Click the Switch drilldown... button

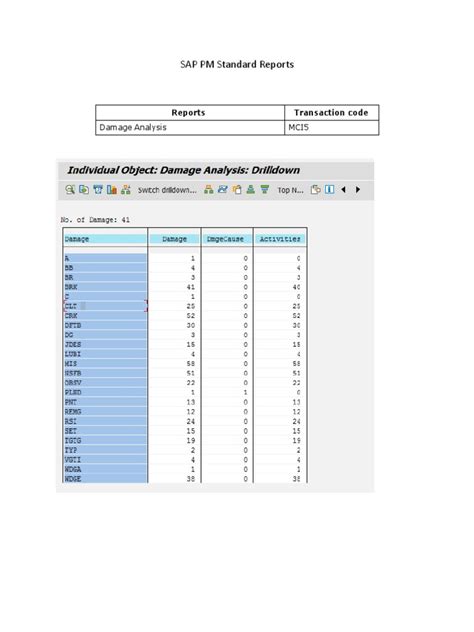click(167, 190)
